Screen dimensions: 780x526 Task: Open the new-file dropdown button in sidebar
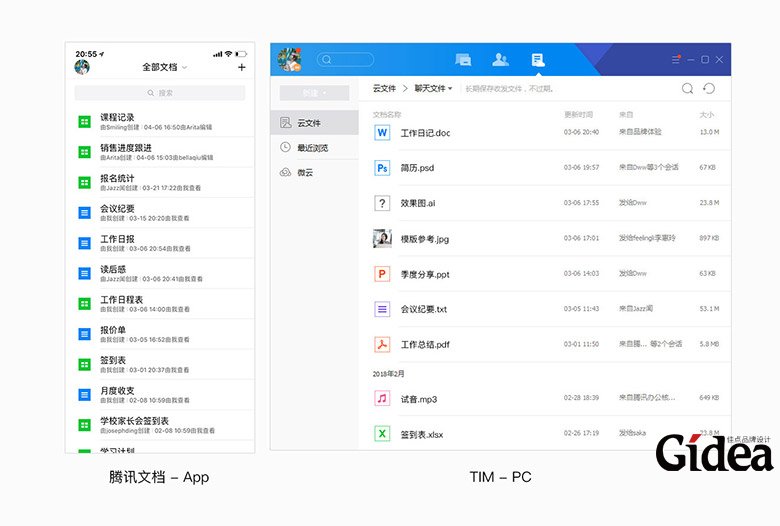[314, 93]
